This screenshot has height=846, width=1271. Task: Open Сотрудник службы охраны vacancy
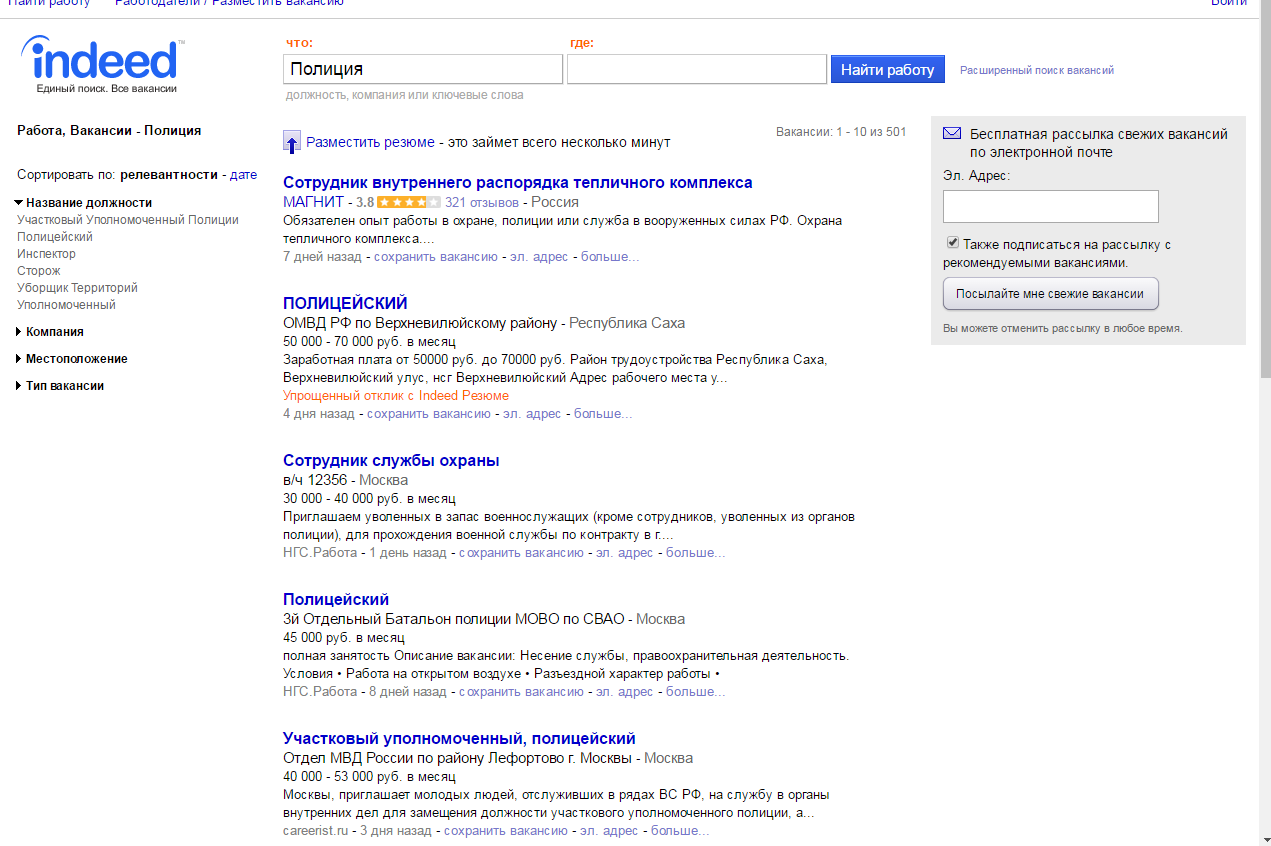tap(391, 461)
